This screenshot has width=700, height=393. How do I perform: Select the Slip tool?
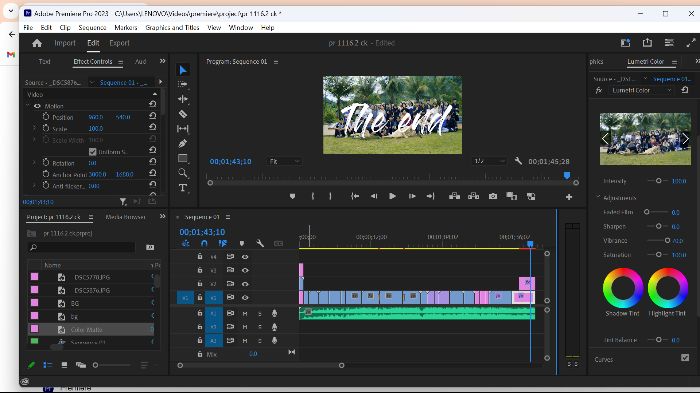[183, 129]
